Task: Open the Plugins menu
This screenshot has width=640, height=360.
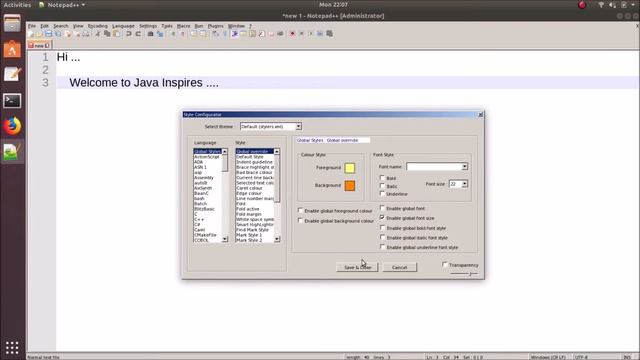Action: [216, 26]
